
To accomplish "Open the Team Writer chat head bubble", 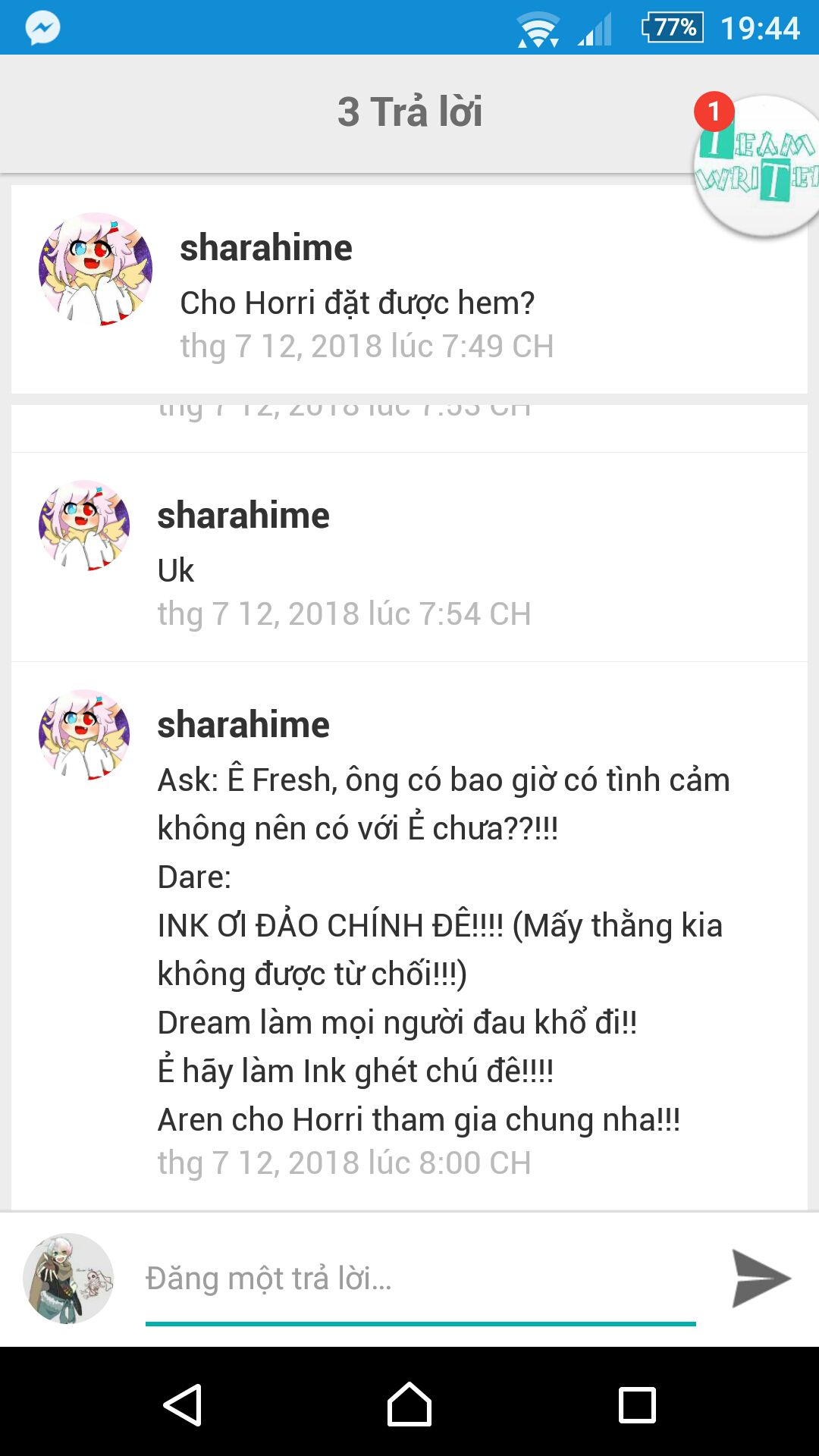I will pos(758,167).
